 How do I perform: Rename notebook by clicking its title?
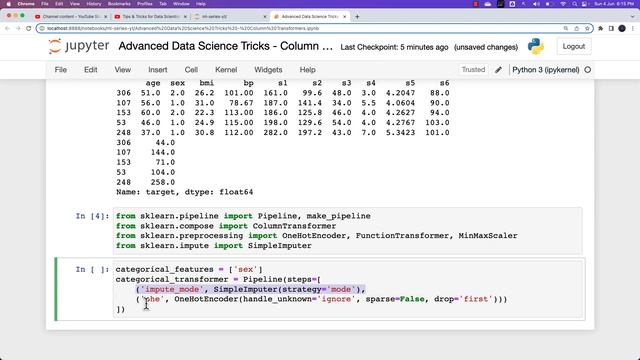pos(225,46)
